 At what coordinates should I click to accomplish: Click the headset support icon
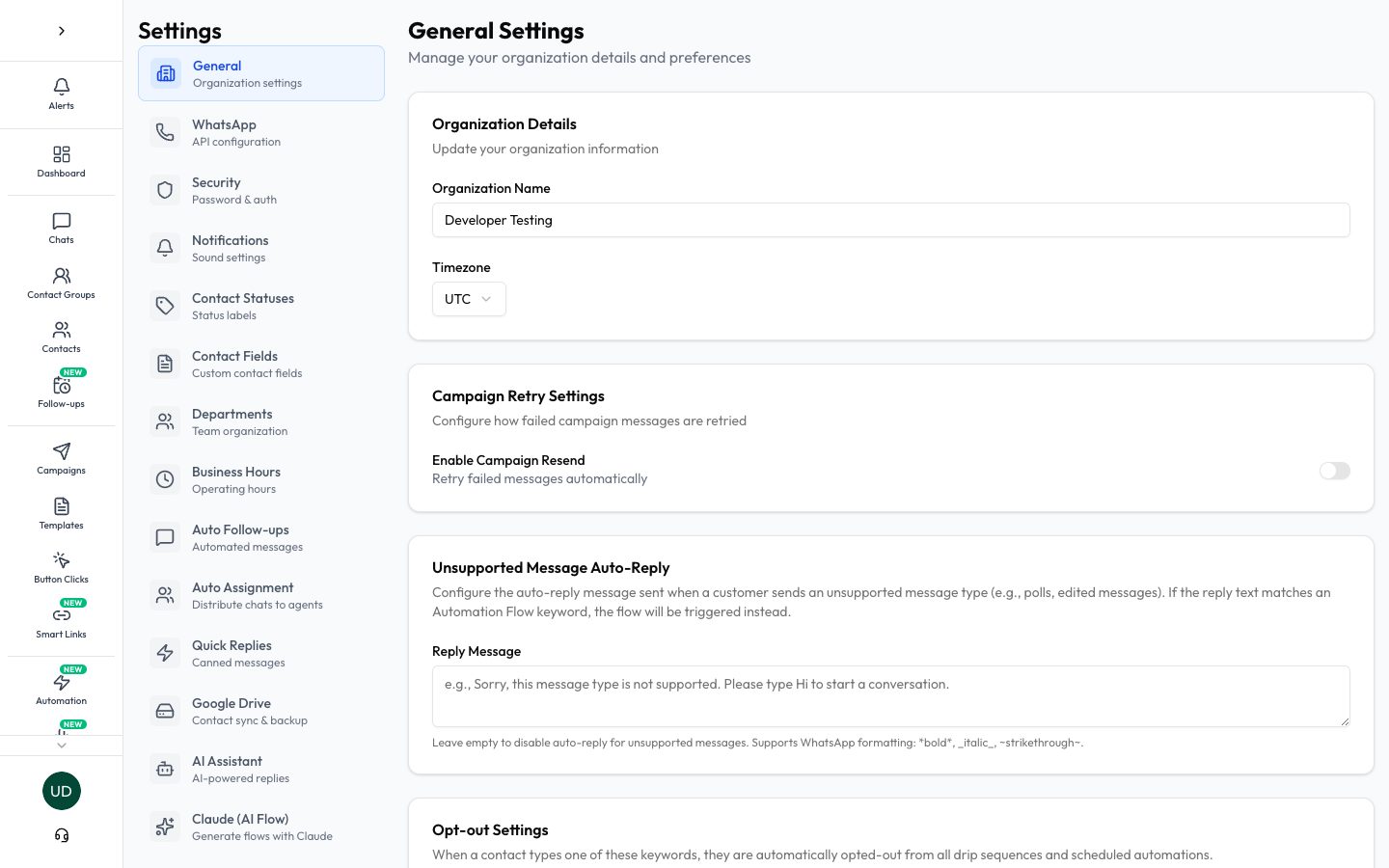62,835
